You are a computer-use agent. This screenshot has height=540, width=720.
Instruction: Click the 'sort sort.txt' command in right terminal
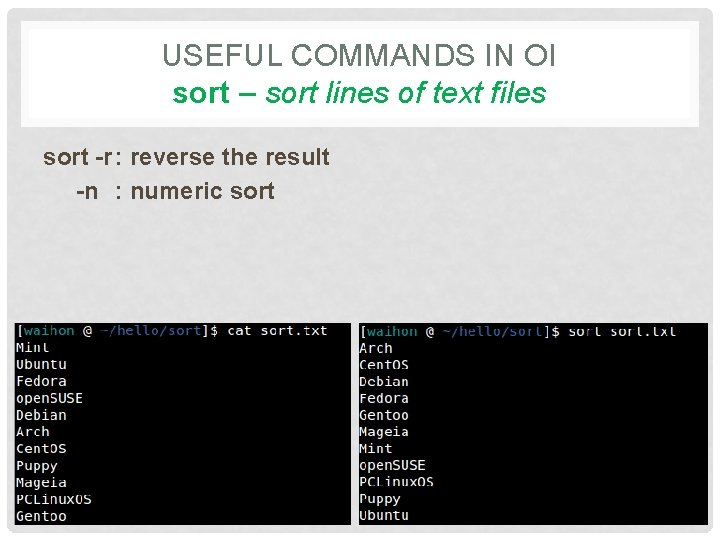pos(622,332)
